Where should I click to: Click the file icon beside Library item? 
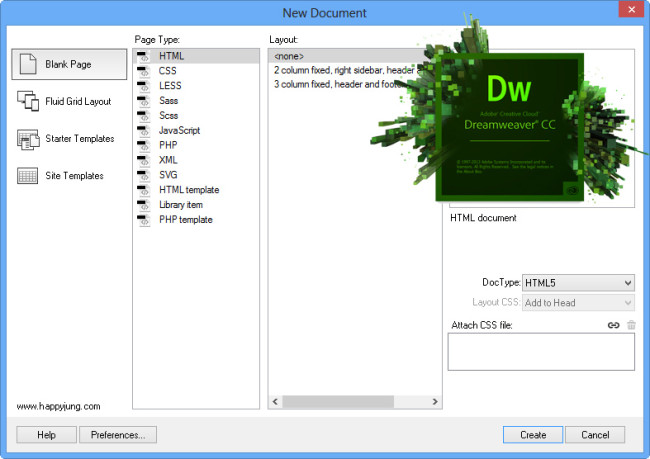(x=144, y=205)
